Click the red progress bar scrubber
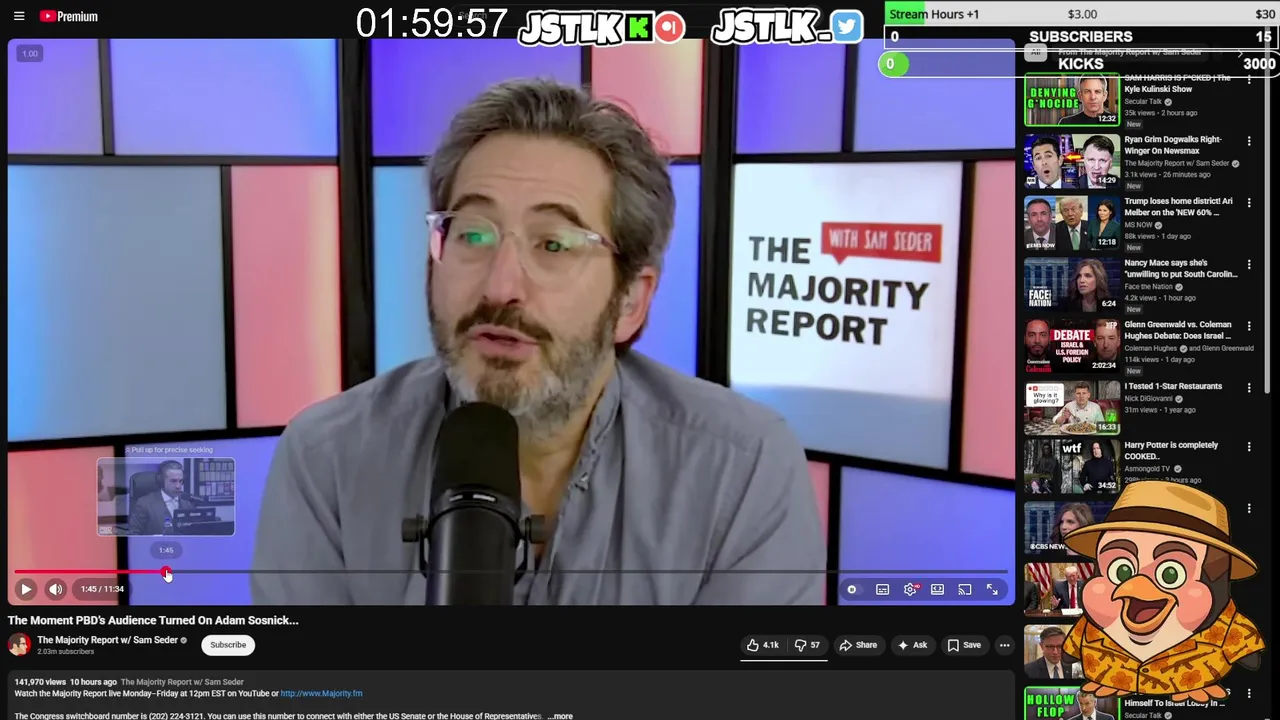Viewport: 1280px width, 720px height. [167, 574]
